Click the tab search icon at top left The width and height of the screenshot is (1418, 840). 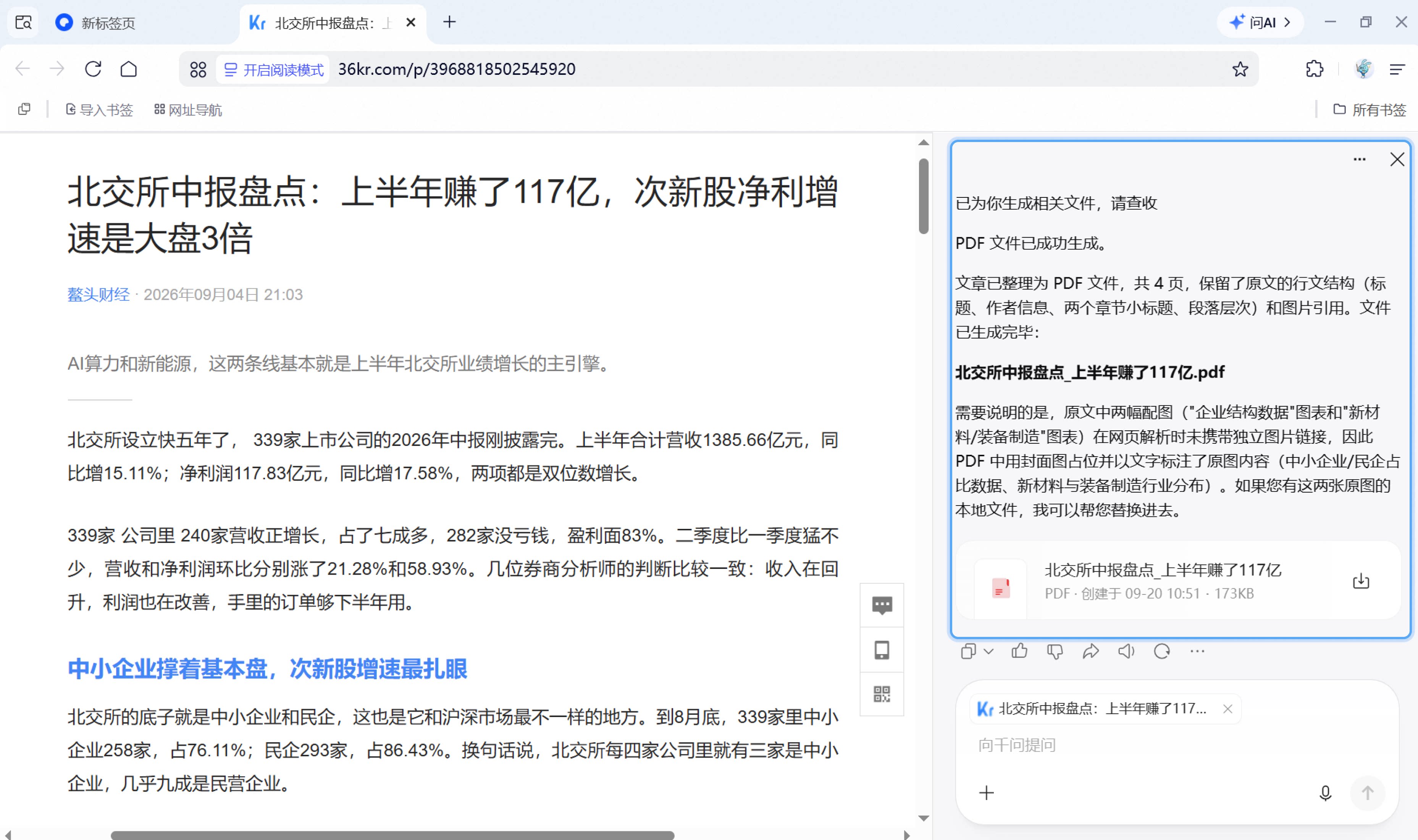(23, 23)
